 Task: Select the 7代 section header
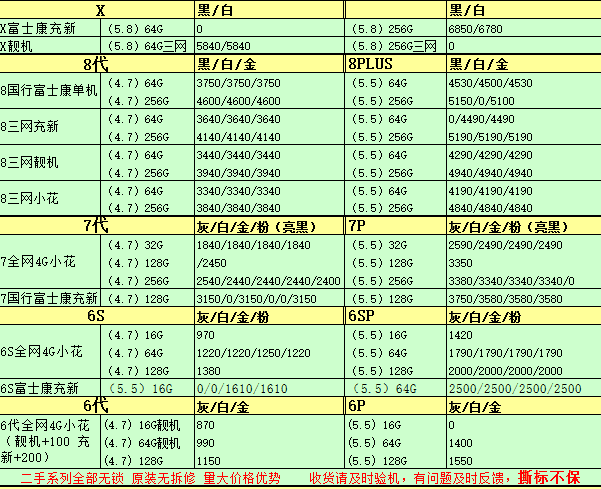[x=97, y=226]
